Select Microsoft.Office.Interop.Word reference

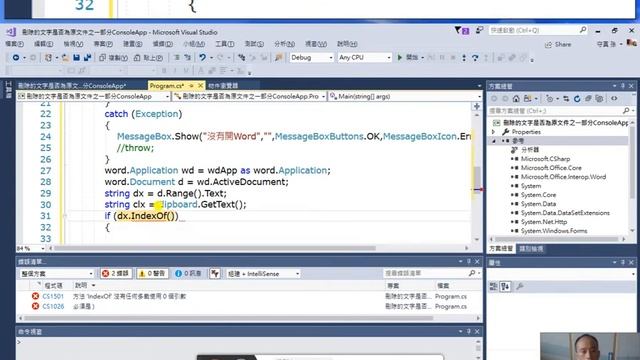pyautogui.click(x=563, y=177)
